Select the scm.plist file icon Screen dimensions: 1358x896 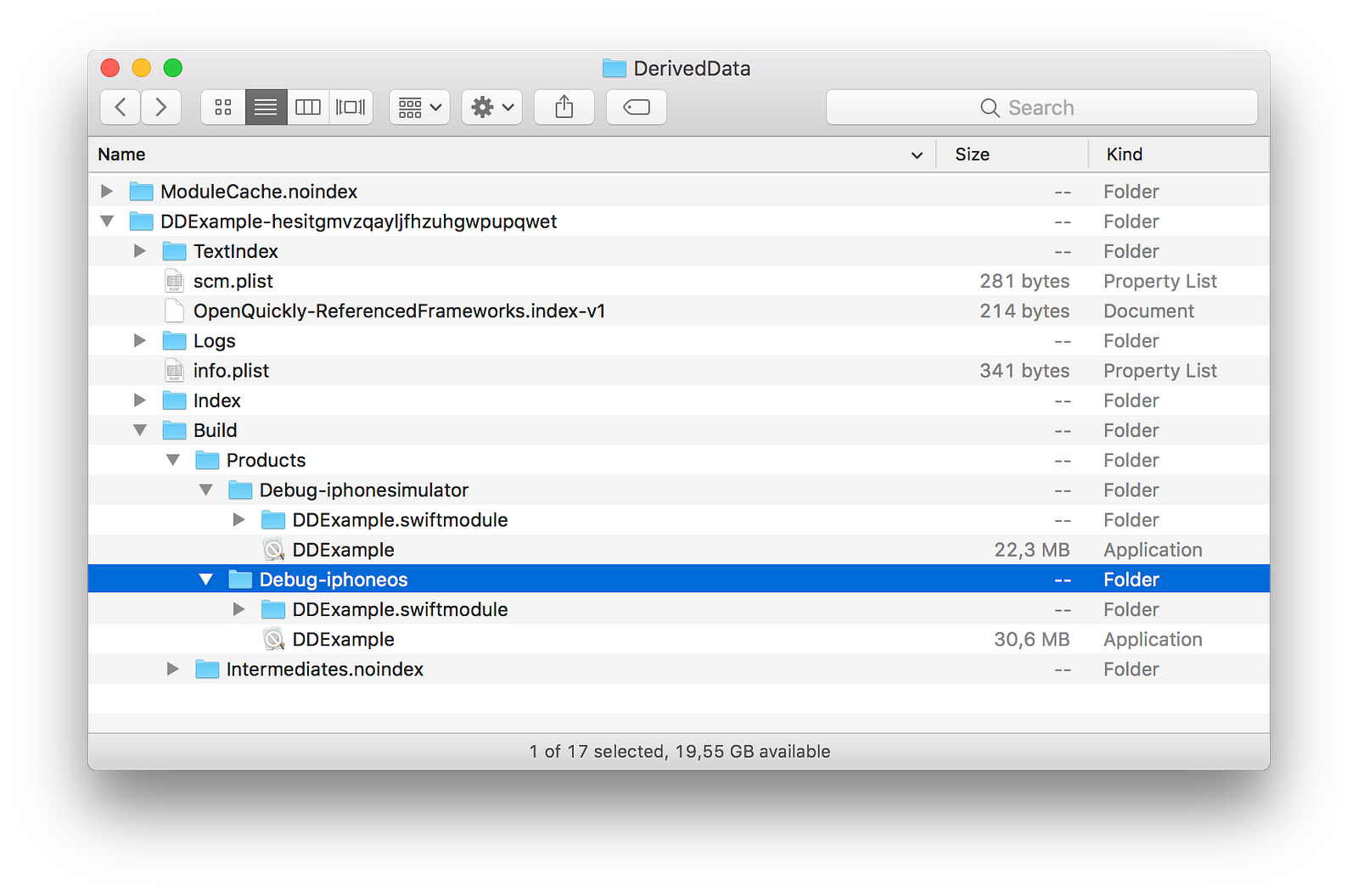[174, 281]
